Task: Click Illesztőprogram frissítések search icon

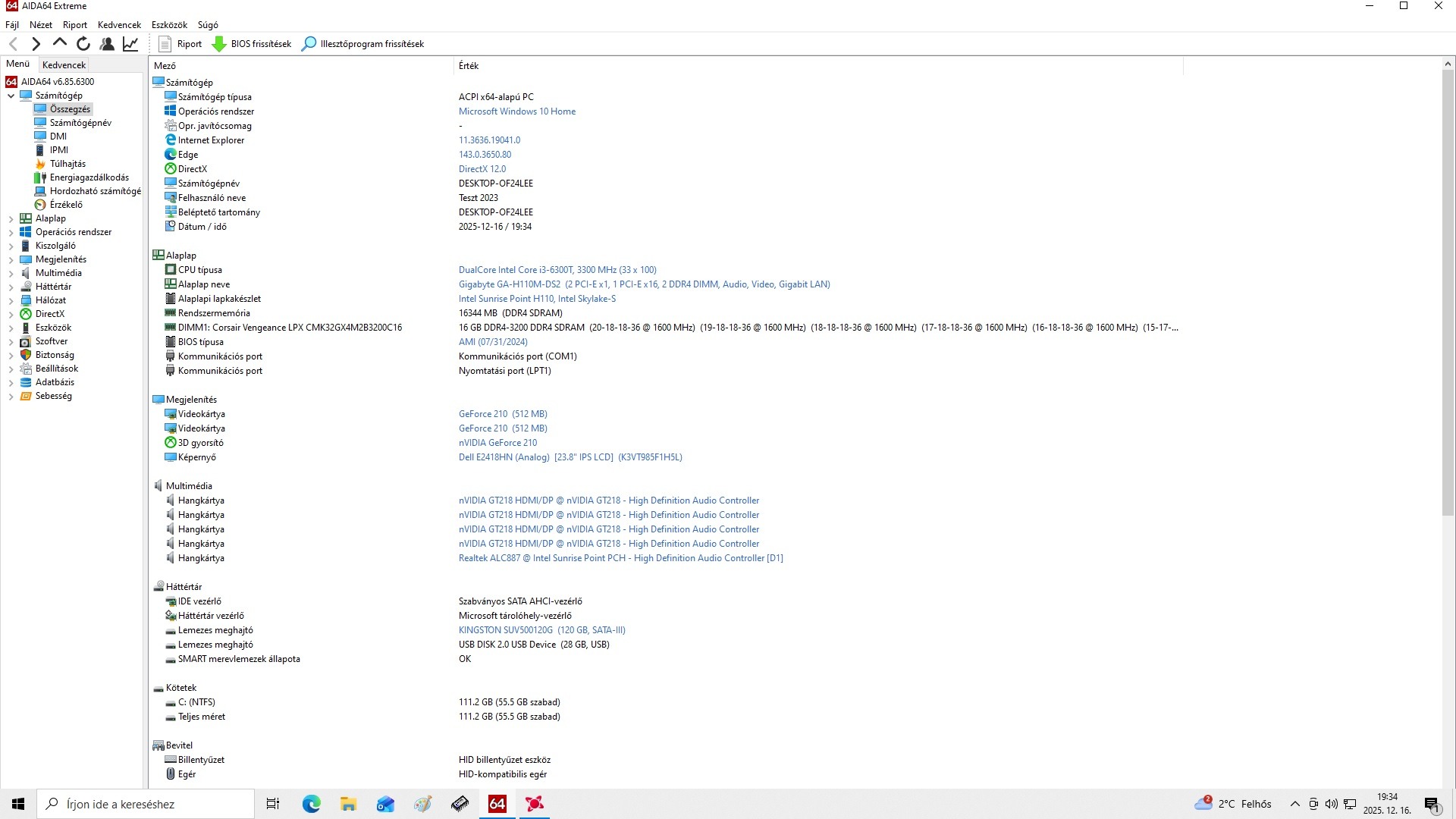Action: [x=309, y=44]
